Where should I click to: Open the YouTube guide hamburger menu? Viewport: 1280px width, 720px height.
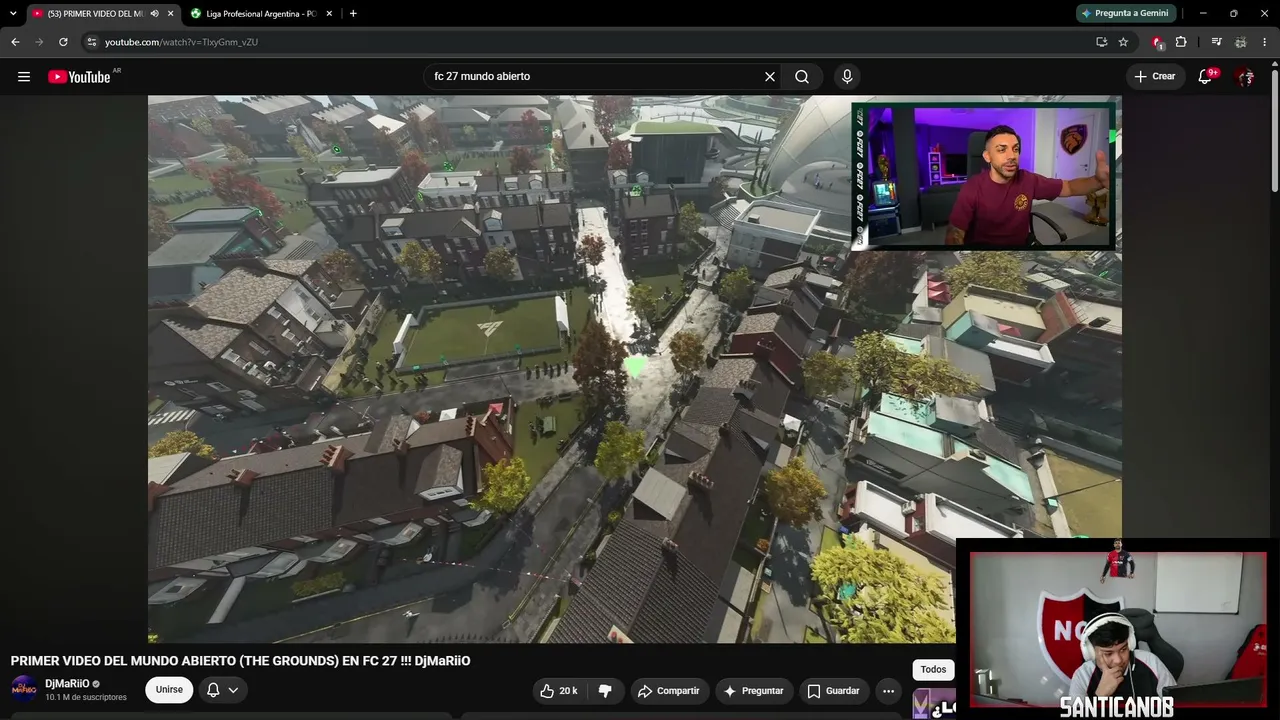(24, 77)
